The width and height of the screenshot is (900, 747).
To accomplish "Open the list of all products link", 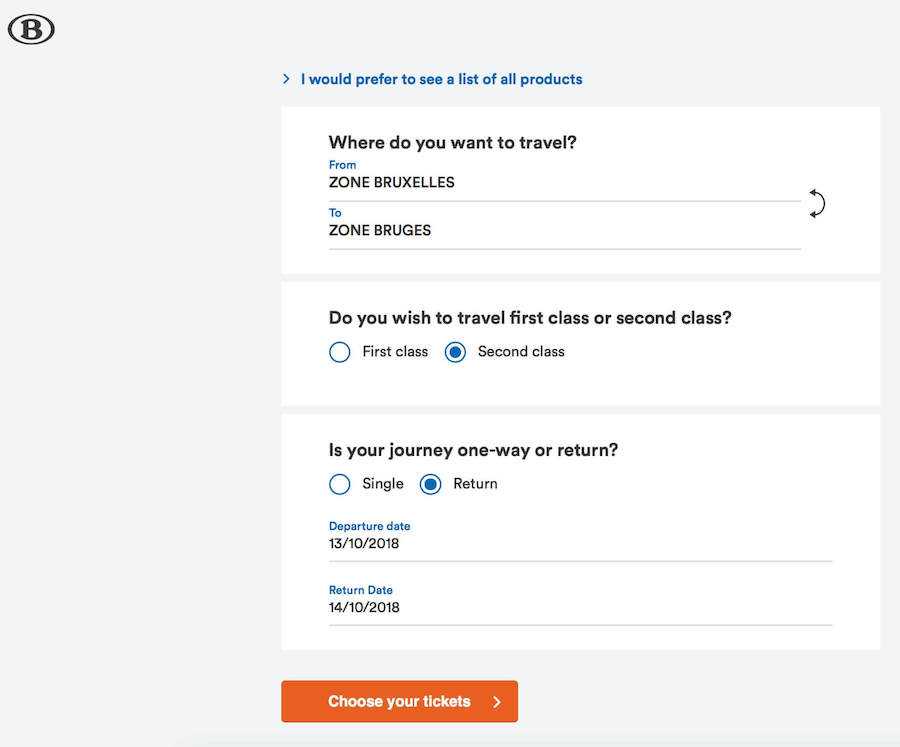I will pos(441,79).
